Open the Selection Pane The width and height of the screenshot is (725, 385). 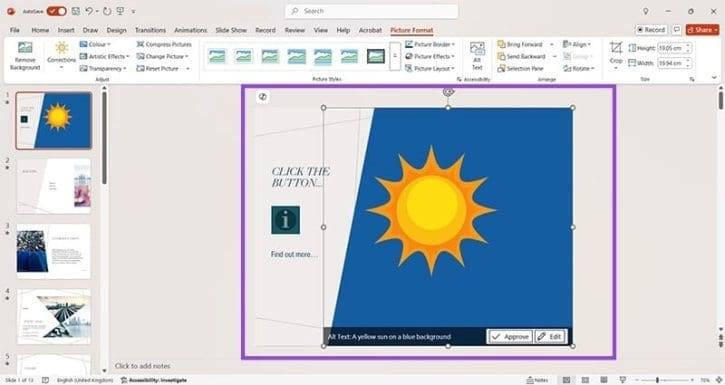click(x=520, y=68)
